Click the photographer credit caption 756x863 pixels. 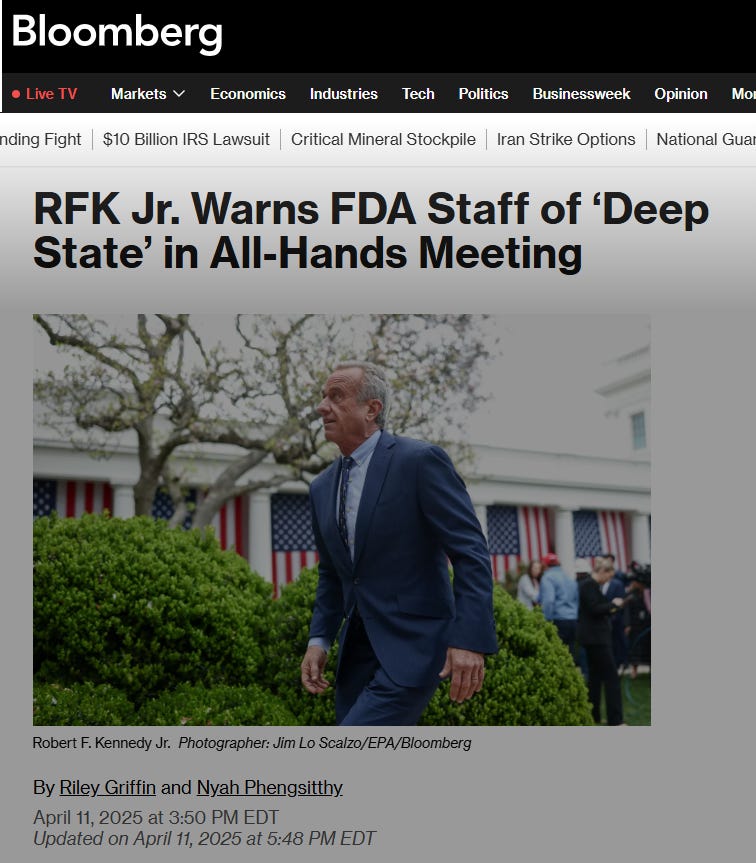coord(325,743)
